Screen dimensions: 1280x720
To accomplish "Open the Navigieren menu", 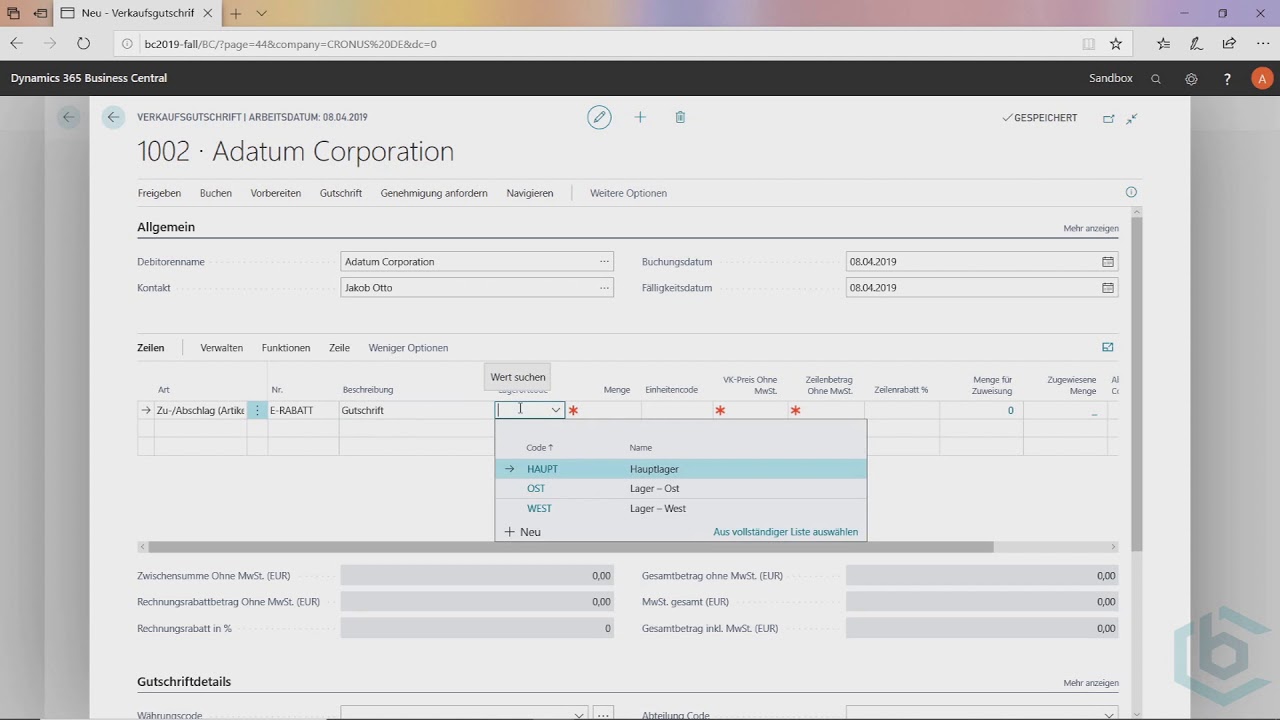I will click(530, 193).
